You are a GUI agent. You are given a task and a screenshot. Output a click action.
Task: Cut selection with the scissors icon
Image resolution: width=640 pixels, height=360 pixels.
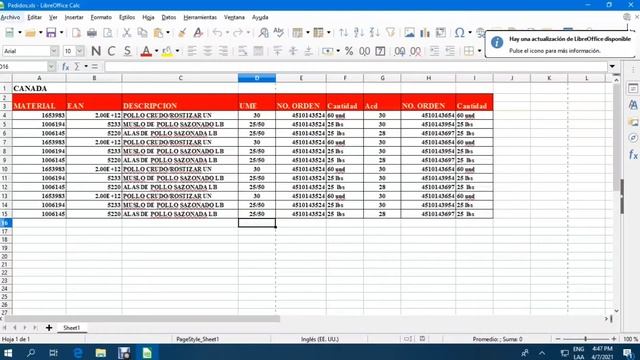[x=127, y=33]
